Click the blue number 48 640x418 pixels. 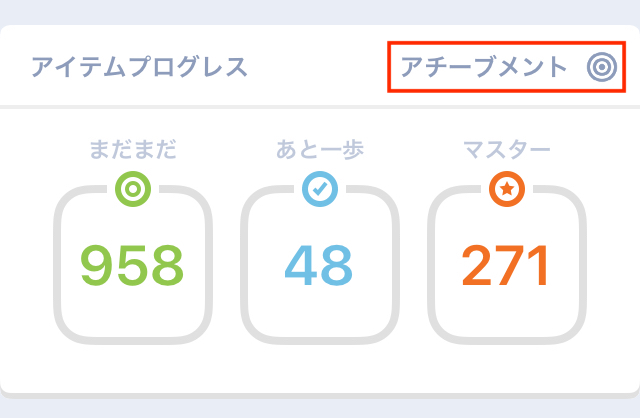318,265
